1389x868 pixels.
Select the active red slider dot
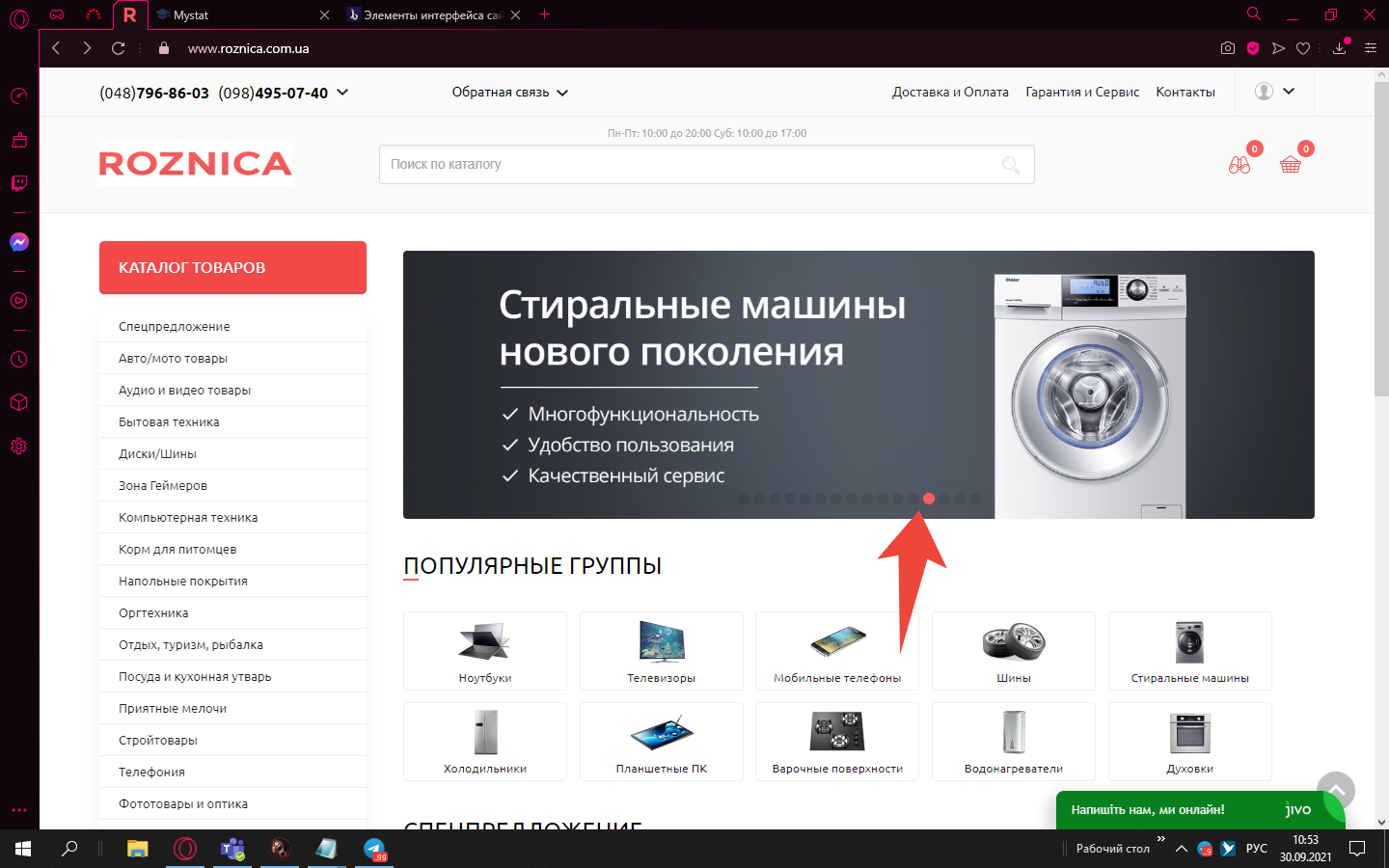point(928,499)
